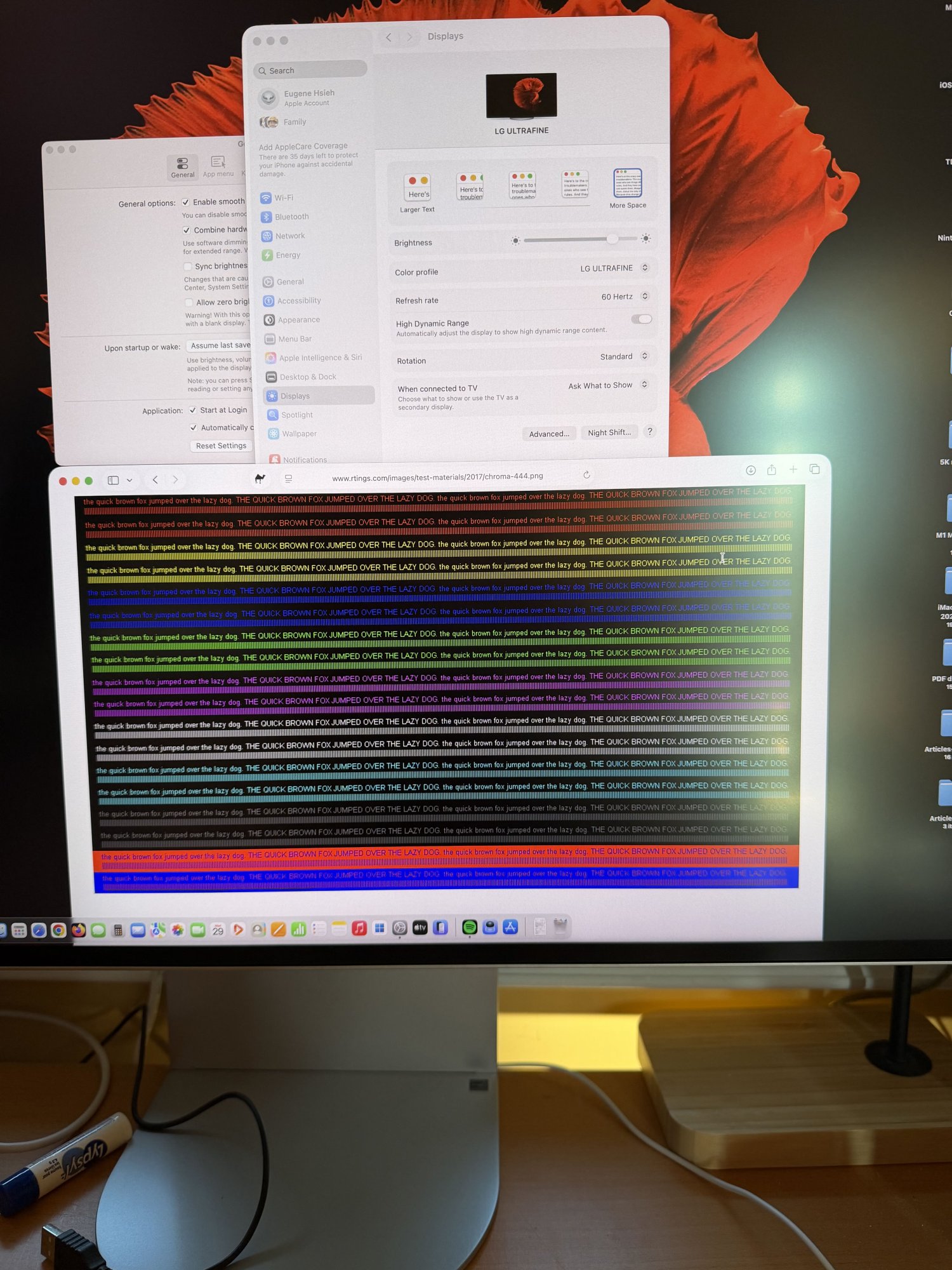
Task: Toggle High Dynamic Range switch
Action: [x=642, y=319]
